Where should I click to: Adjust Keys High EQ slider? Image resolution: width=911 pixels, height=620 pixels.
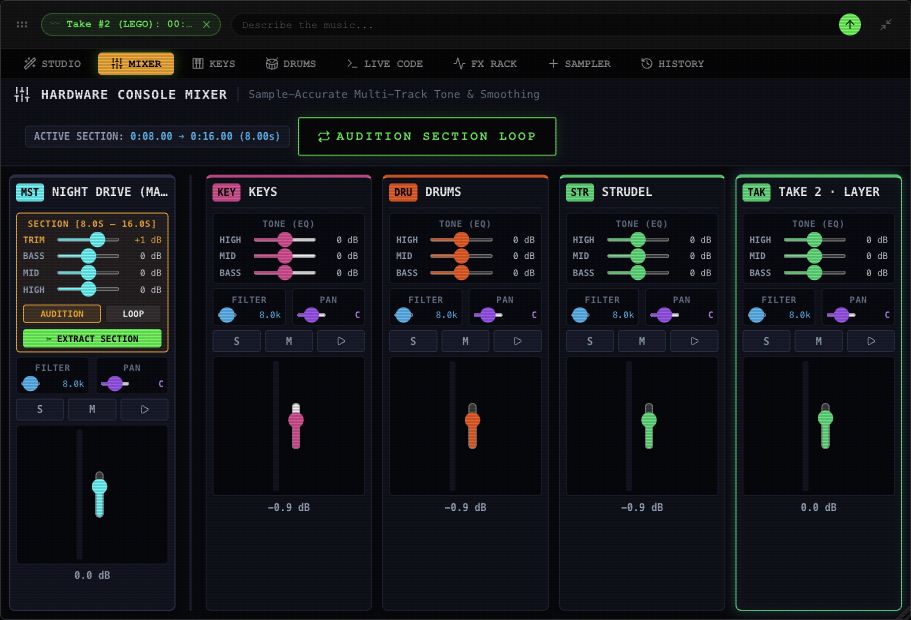285,239
